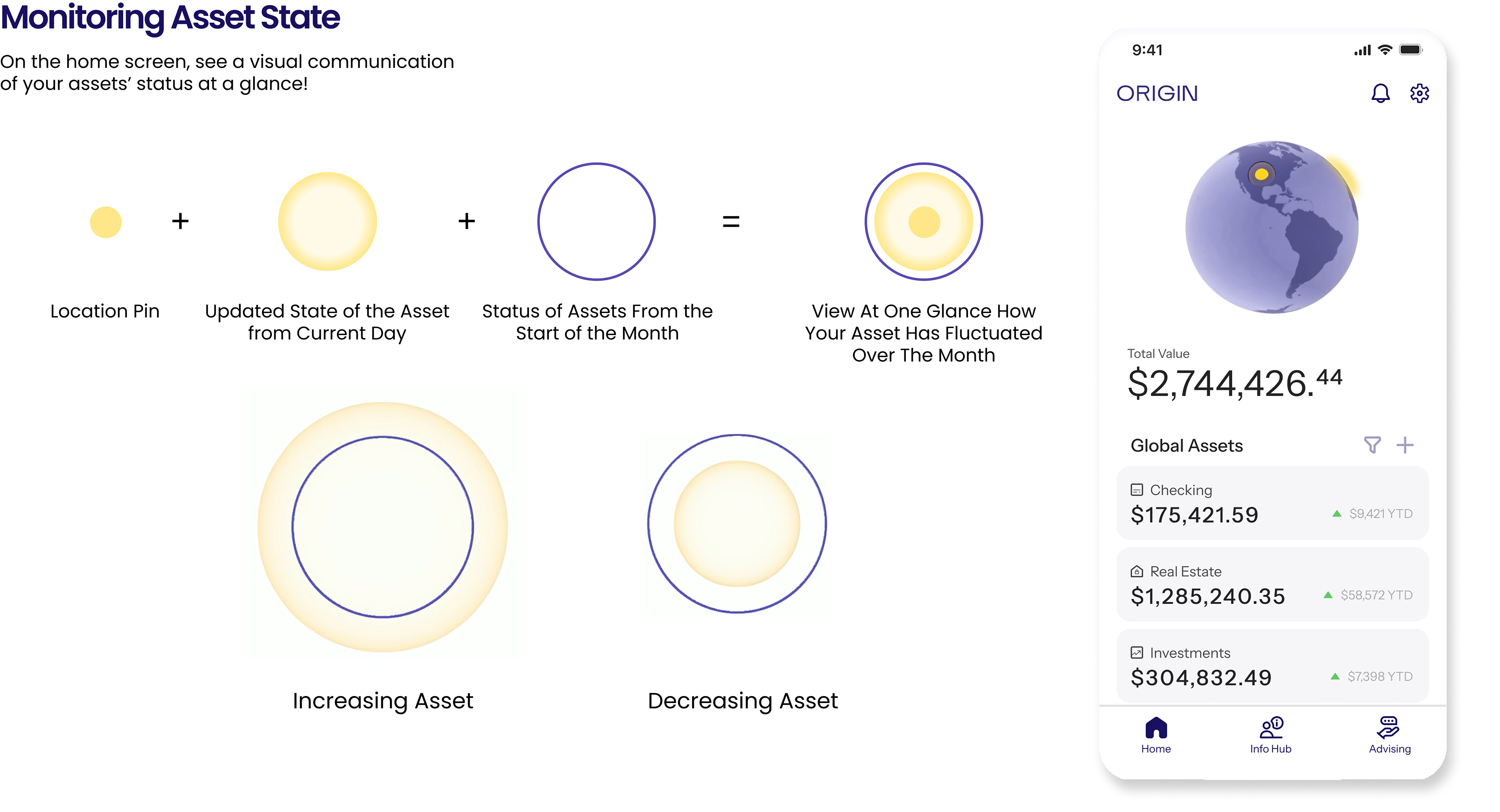Open the Real Estate $1,285,240.35 card
The height and width of the screenshot is (812, 1500).
(1272, 584)
